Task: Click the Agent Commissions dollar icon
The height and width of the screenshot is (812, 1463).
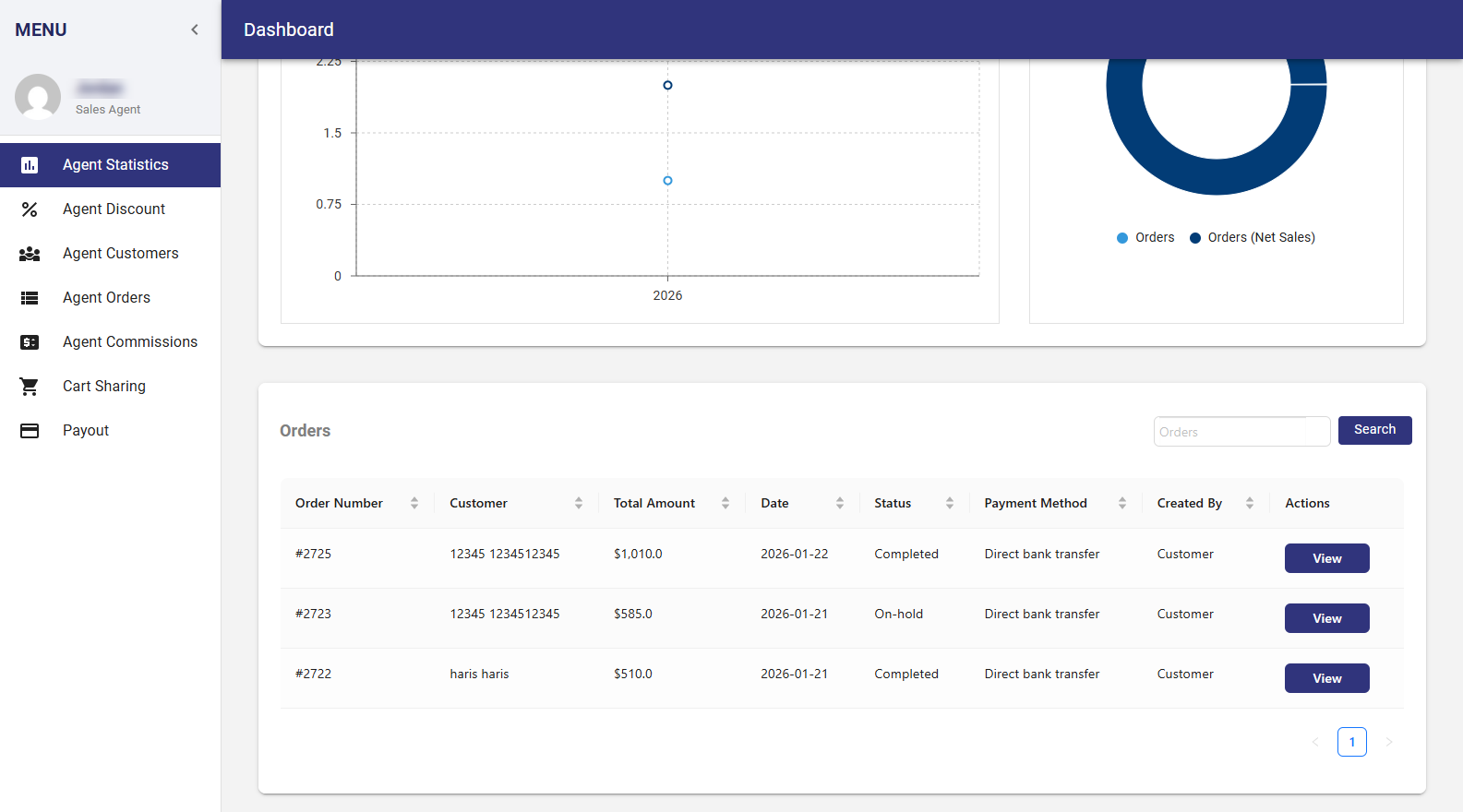Action: 30,342
